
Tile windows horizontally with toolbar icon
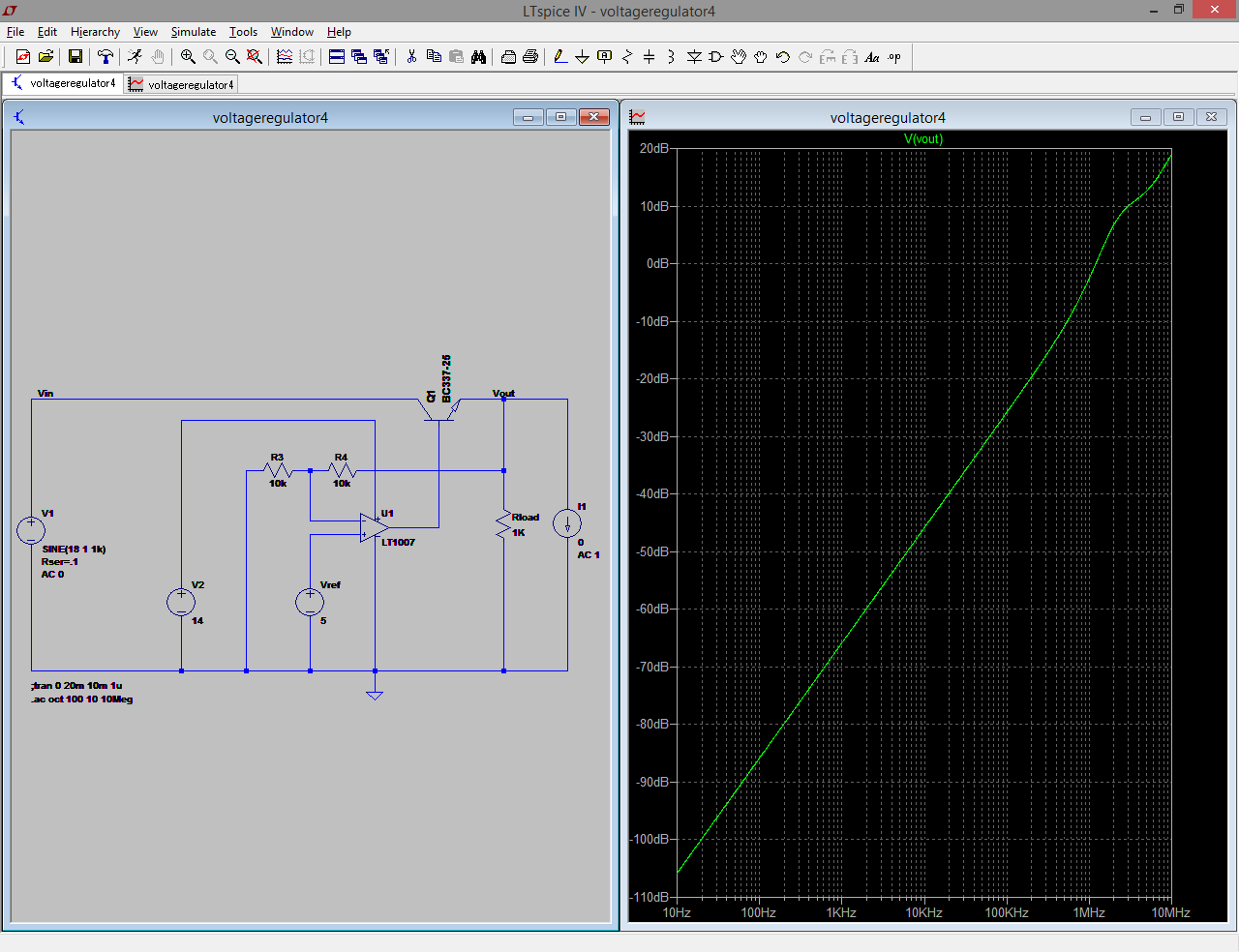(337, 57)
